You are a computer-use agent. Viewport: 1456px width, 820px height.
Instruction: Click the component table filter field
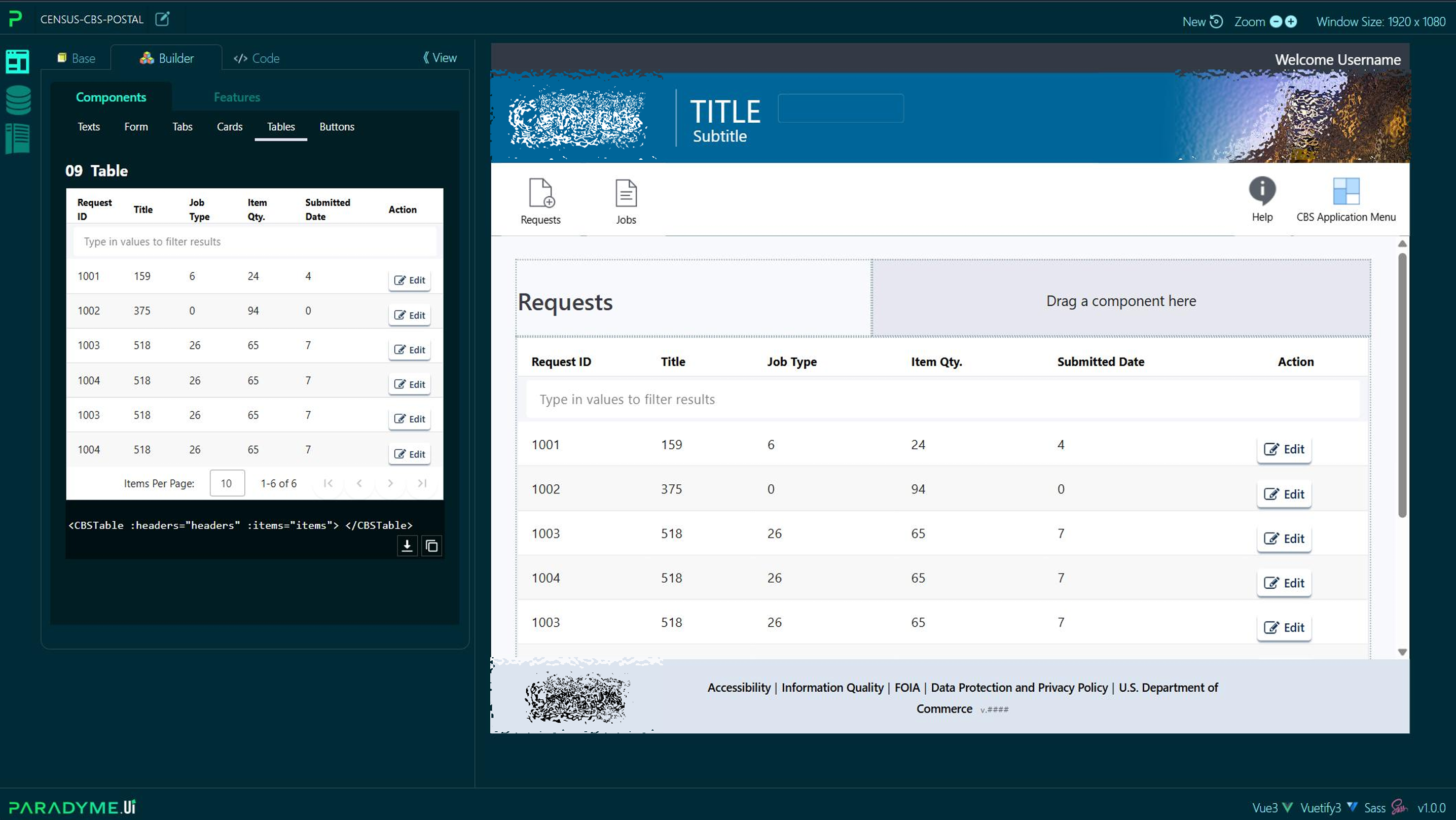click(254, 241)
